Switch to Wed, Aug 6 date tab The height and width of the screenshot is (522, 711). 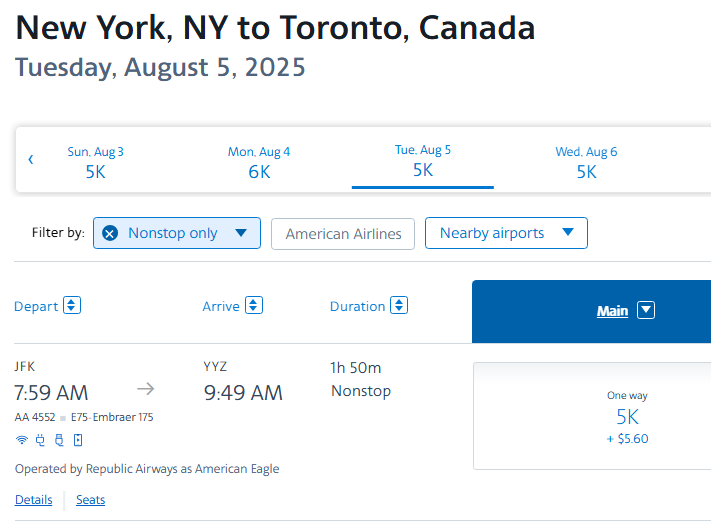pos(586,162)
